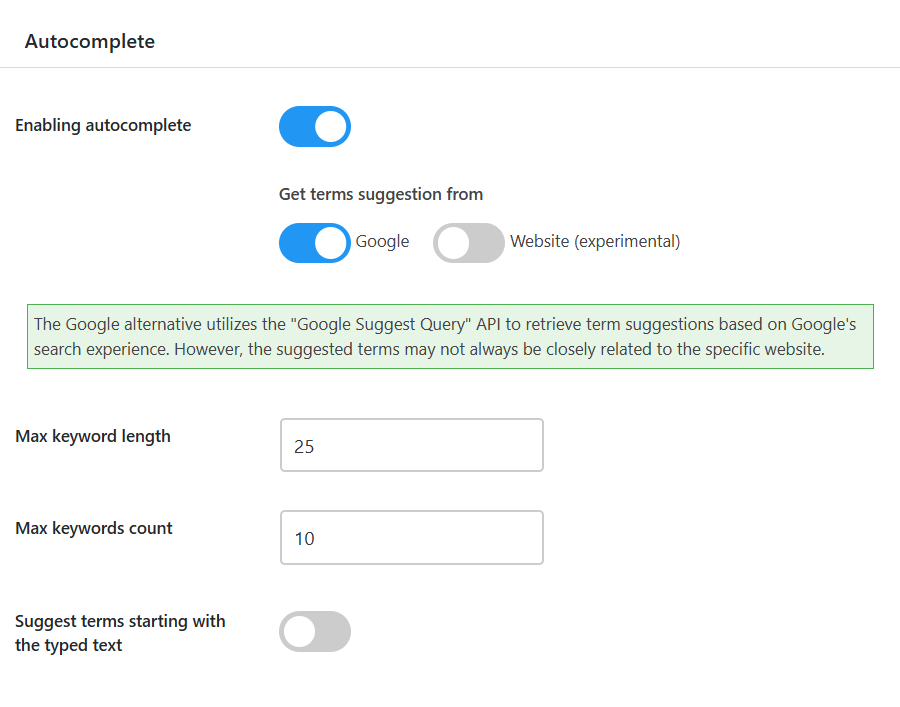Click the "Suggest terms starting with" label
Viewport: 900px width, 707px height.
click(120, 621)
